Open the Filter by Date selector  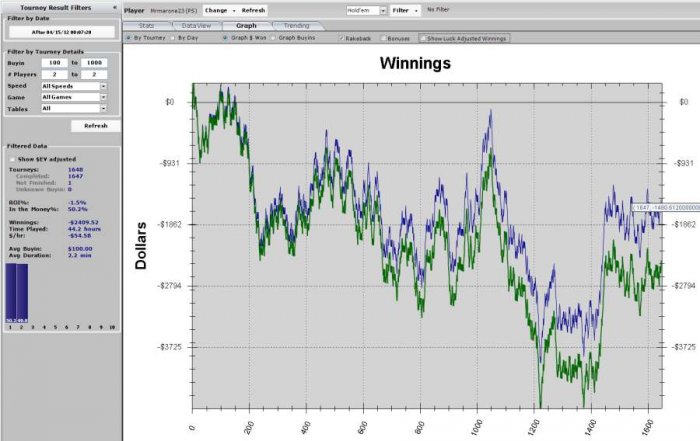[x=62, y=32]
